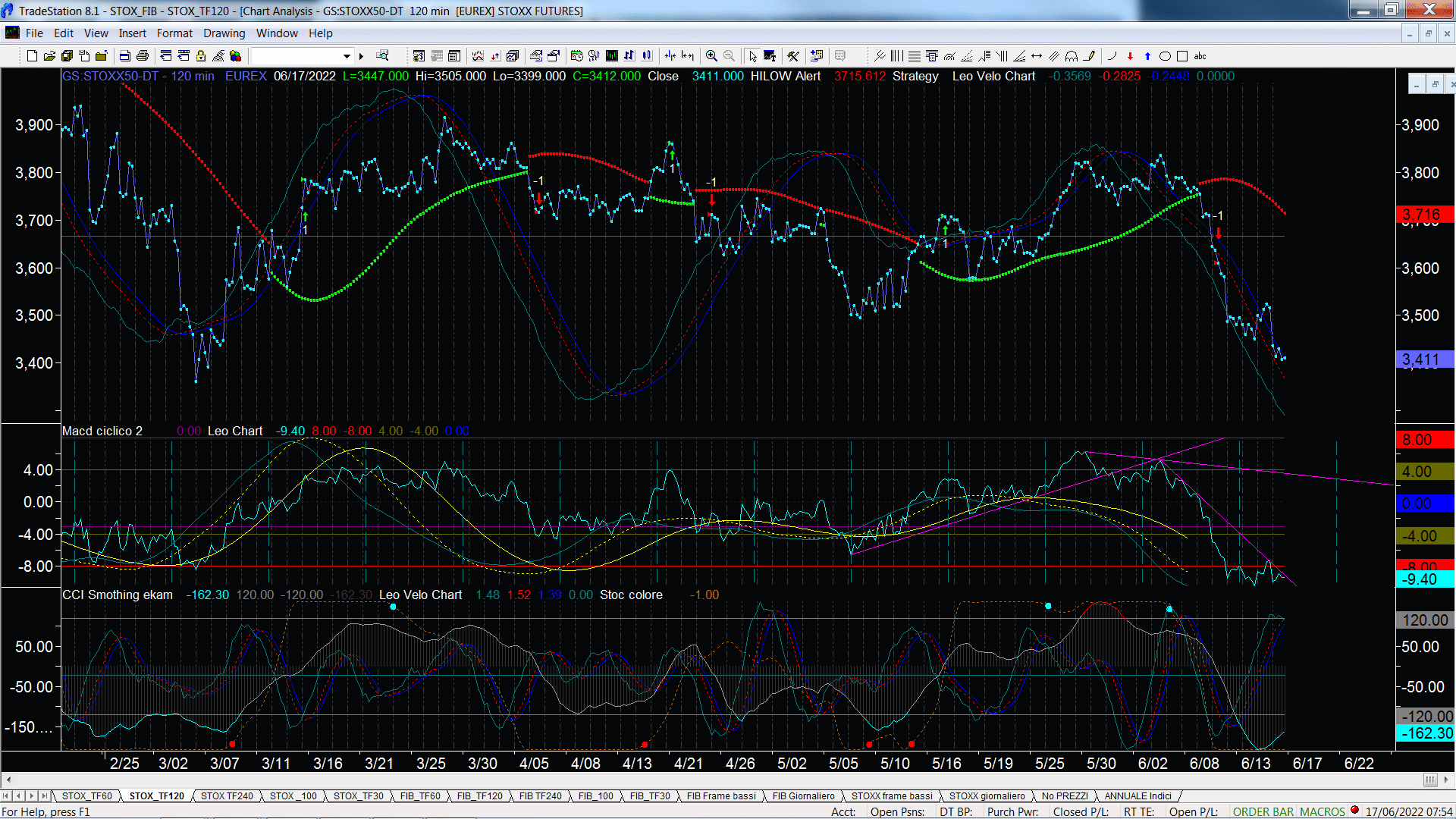1456x819 pixels.
Task: Switch to the STOX TF240 tab
Action: coord(227,796)
